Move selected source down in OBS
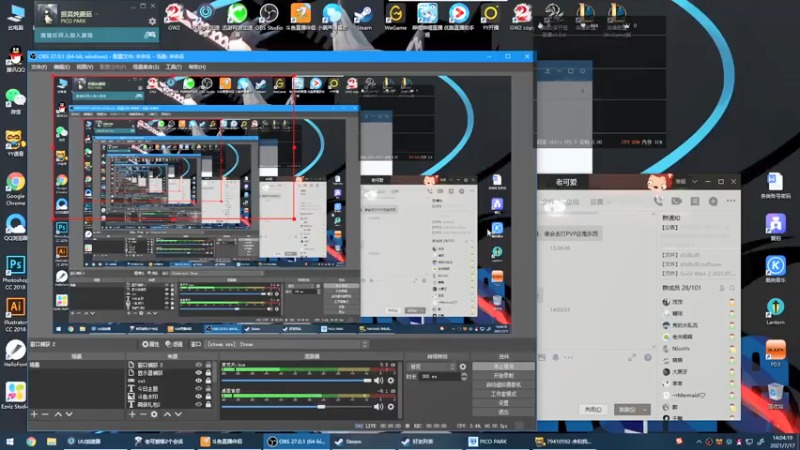 (178, 414)
